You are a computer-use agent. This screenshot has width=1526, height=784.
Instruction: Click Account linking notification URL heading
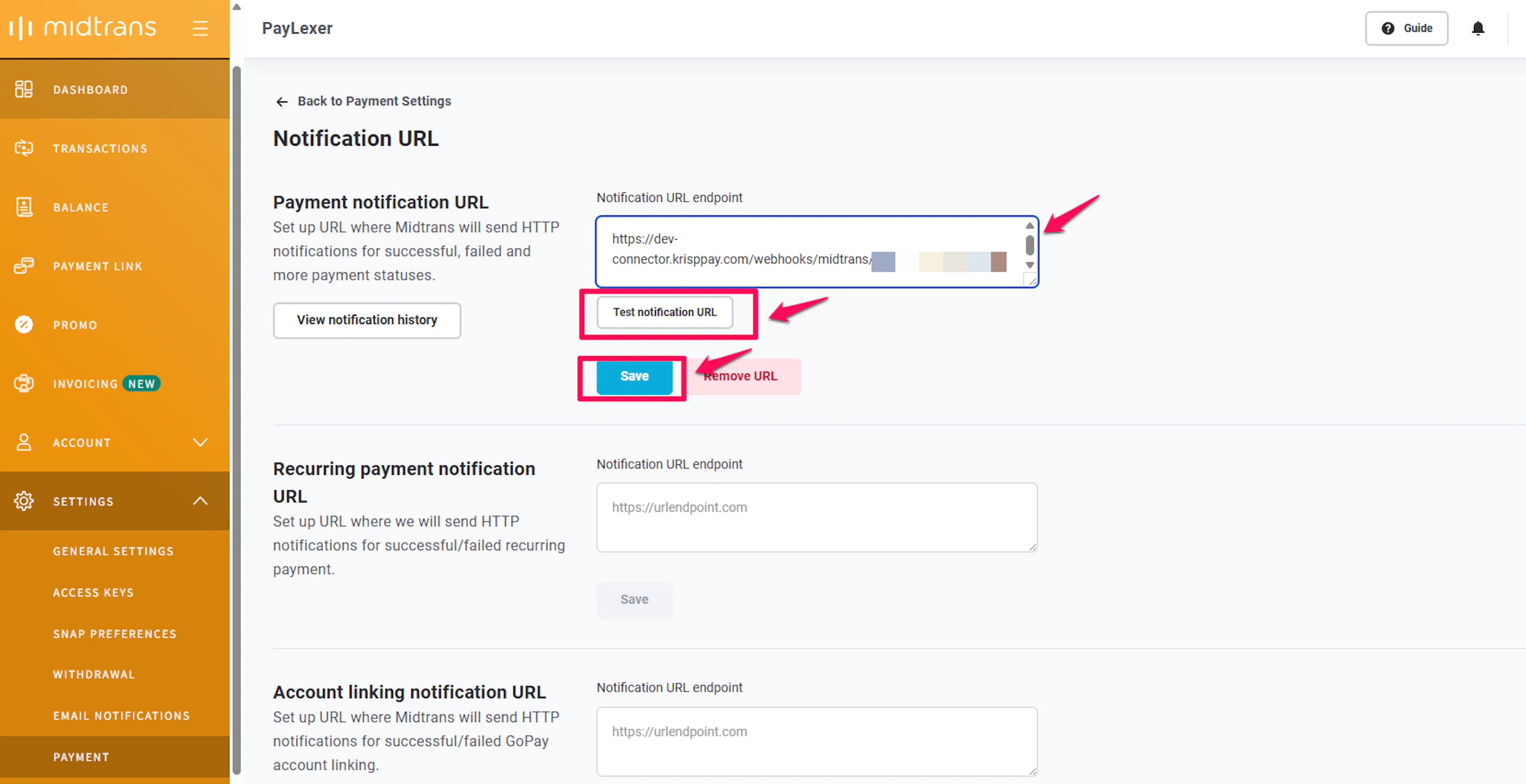(409, 692)
